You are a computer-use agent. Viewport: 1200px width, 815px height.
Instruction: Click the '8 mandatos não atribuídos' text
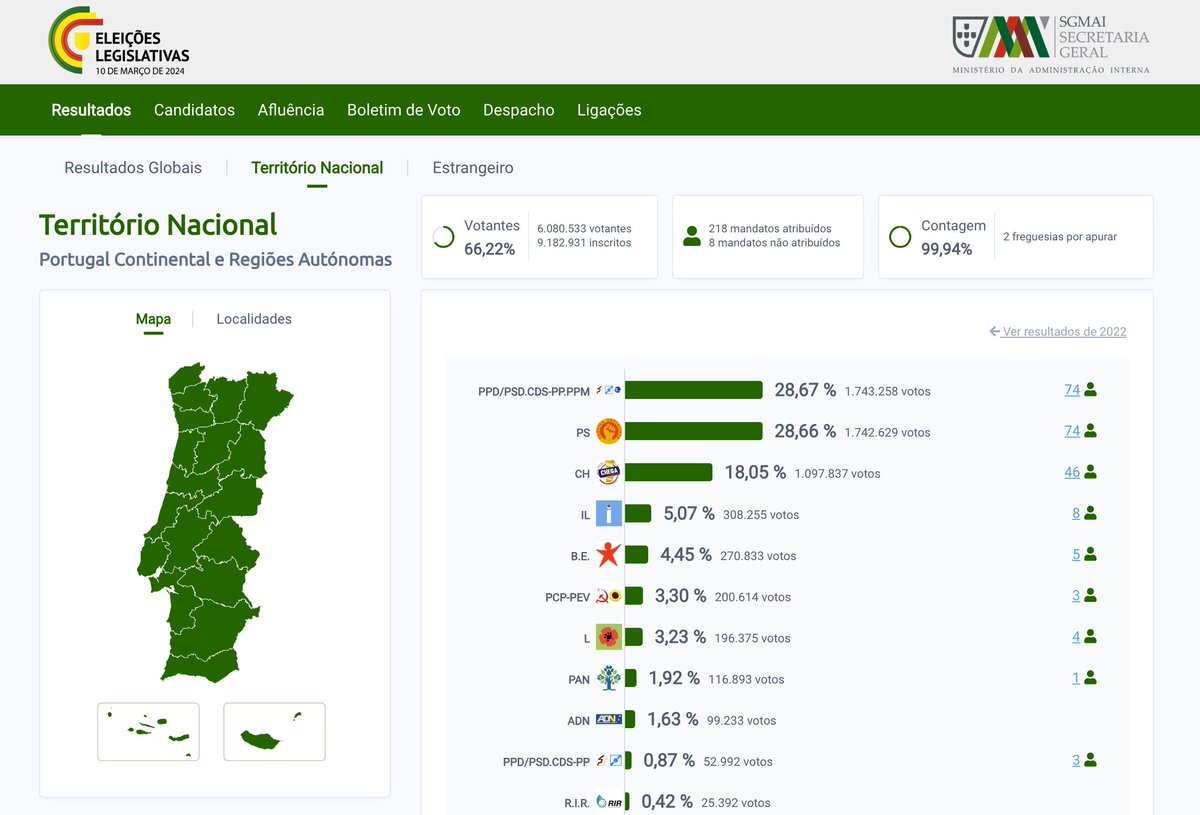[774, 243]
